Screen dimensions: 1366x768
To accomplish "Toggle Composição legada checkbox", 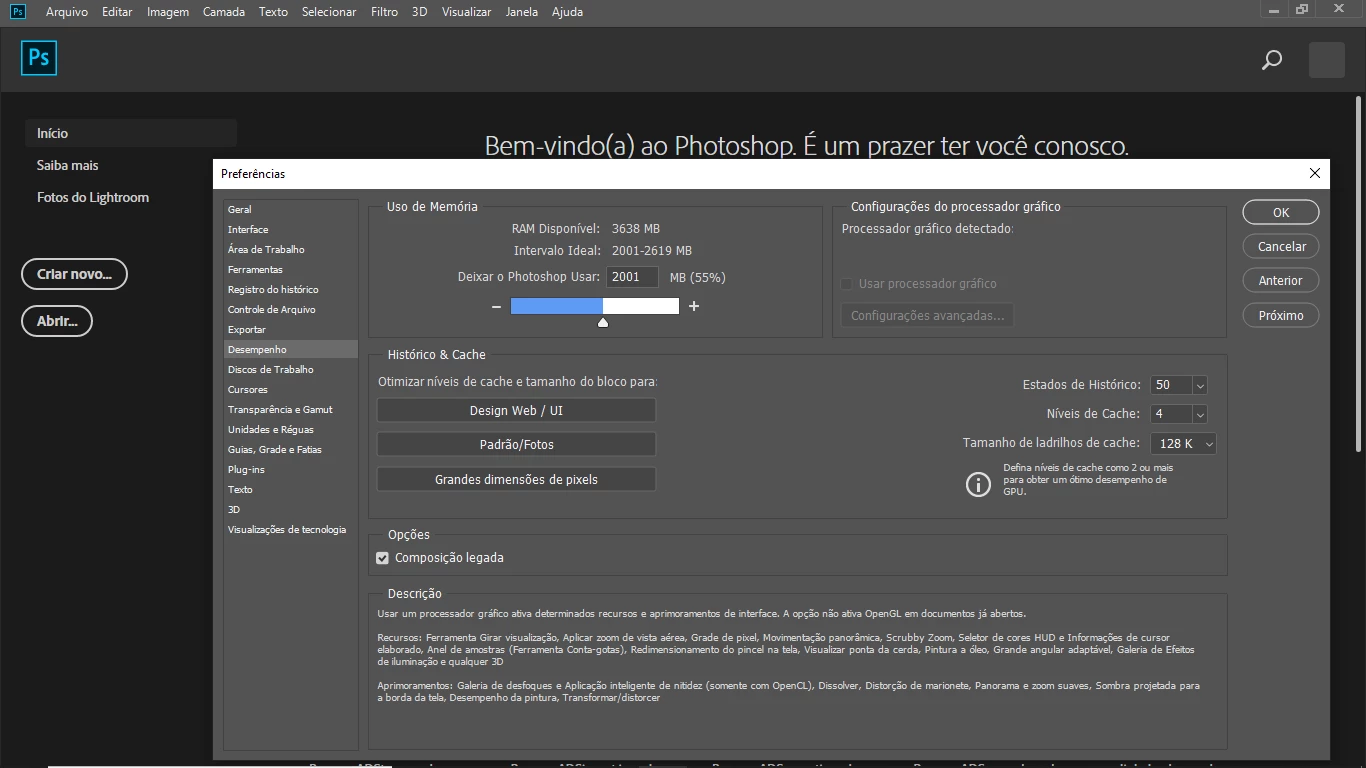I will [382, 558].
